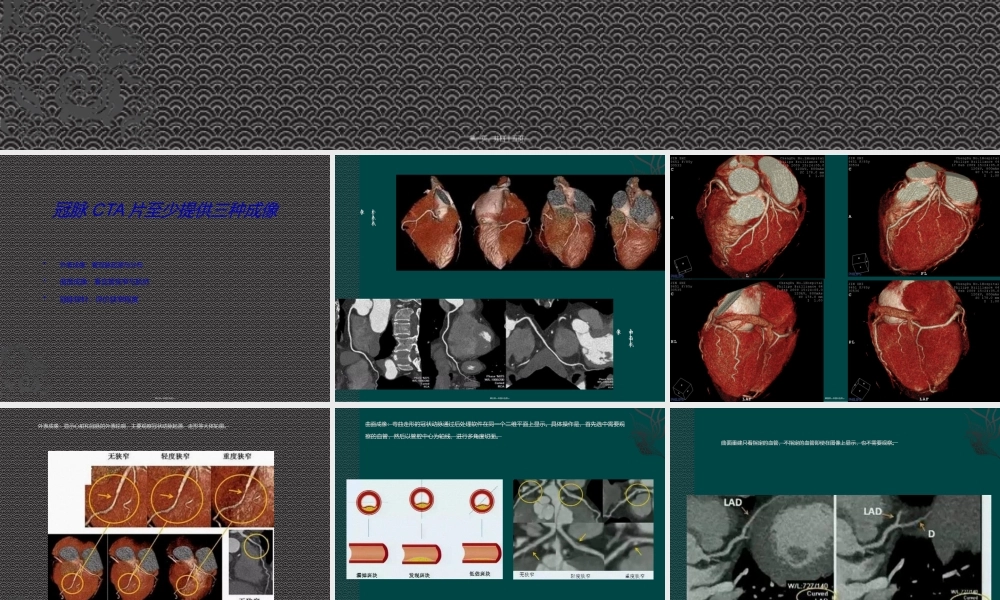Open the row of four heart models image
The image size is (1000, 600).
click(530, 222)
